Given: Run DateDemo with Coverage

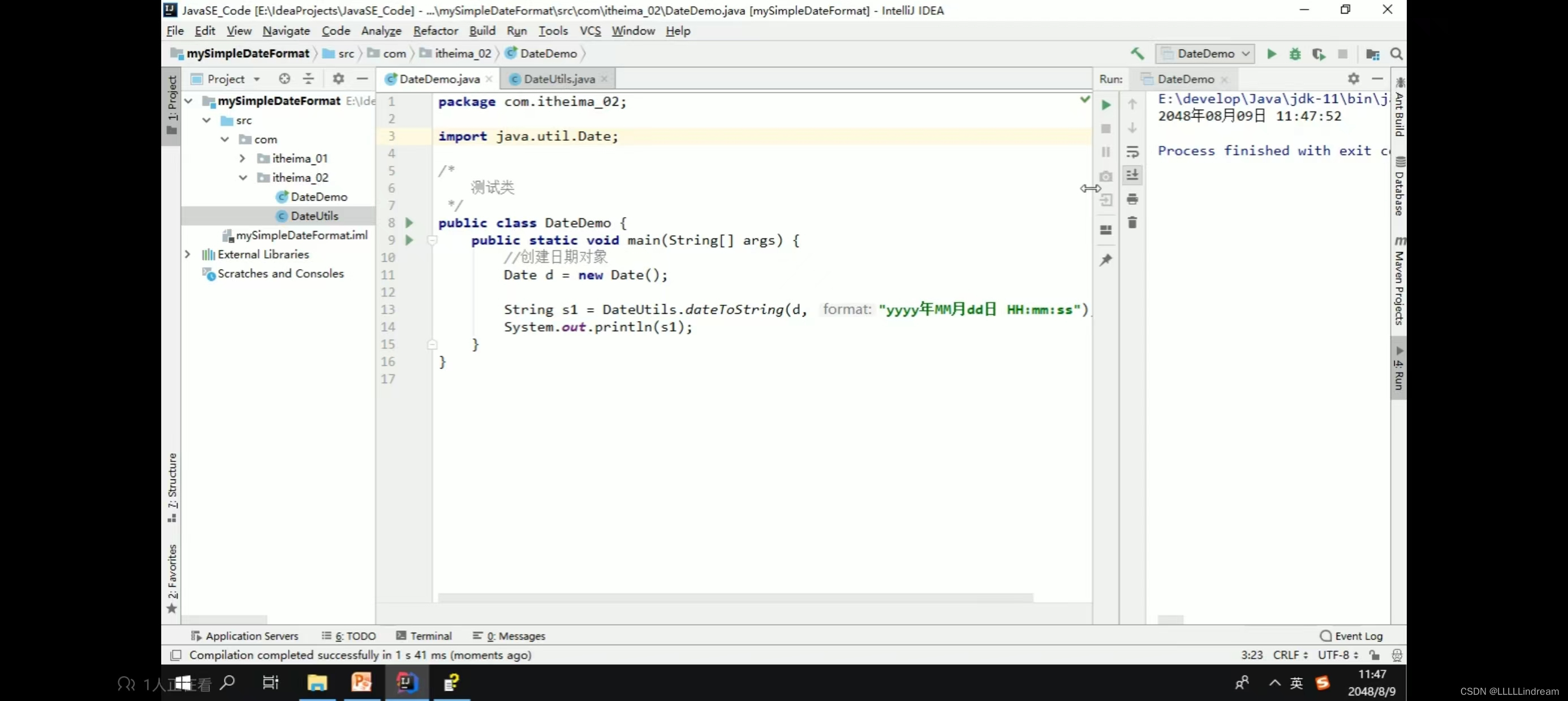Looking at the screenshot, I should click(1319, 54).
